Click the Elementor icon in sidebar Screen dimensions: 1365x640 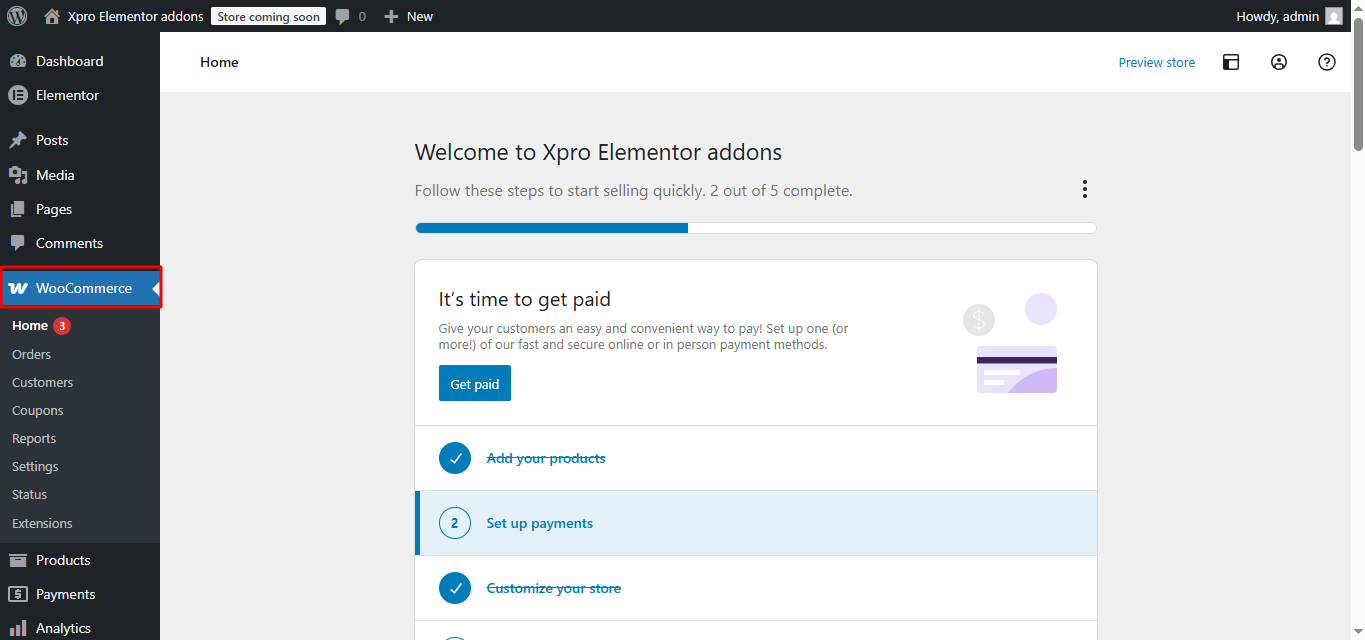[x=17, y=96]
